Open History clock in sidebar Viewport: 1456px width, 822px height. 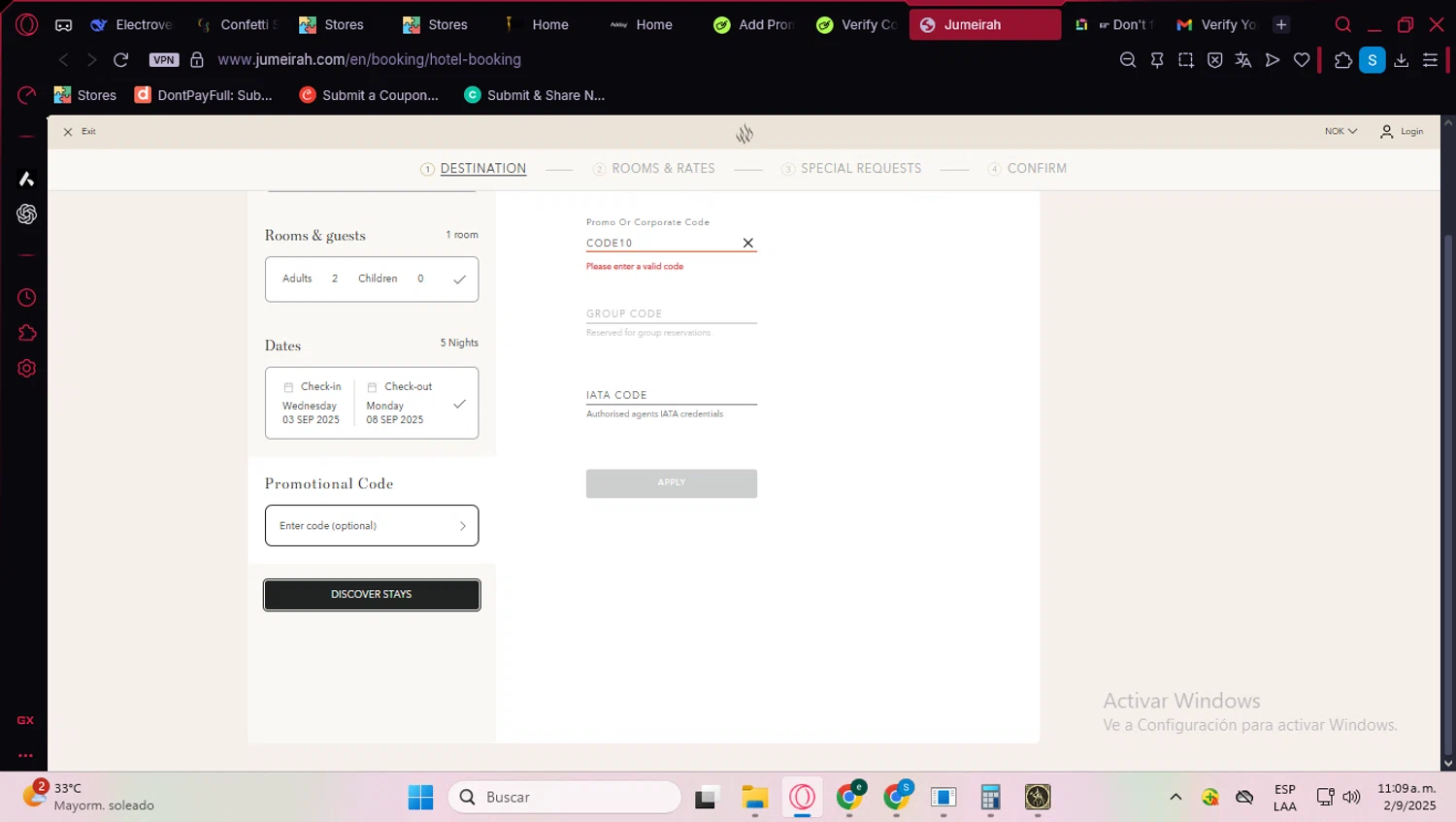tap(26, 298)
